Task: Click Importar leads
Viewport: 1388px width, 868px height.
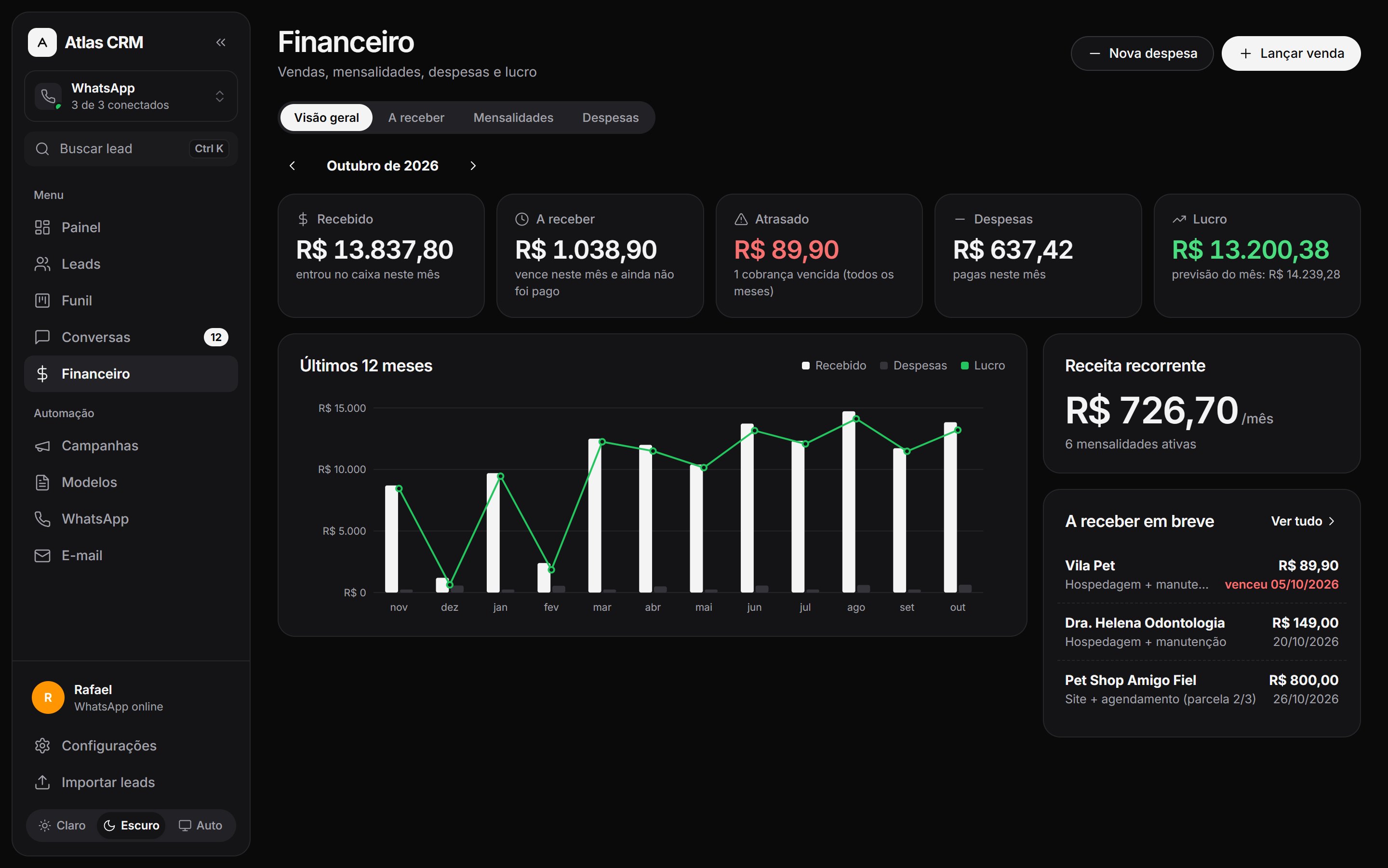Action: [x=131, y=782]
